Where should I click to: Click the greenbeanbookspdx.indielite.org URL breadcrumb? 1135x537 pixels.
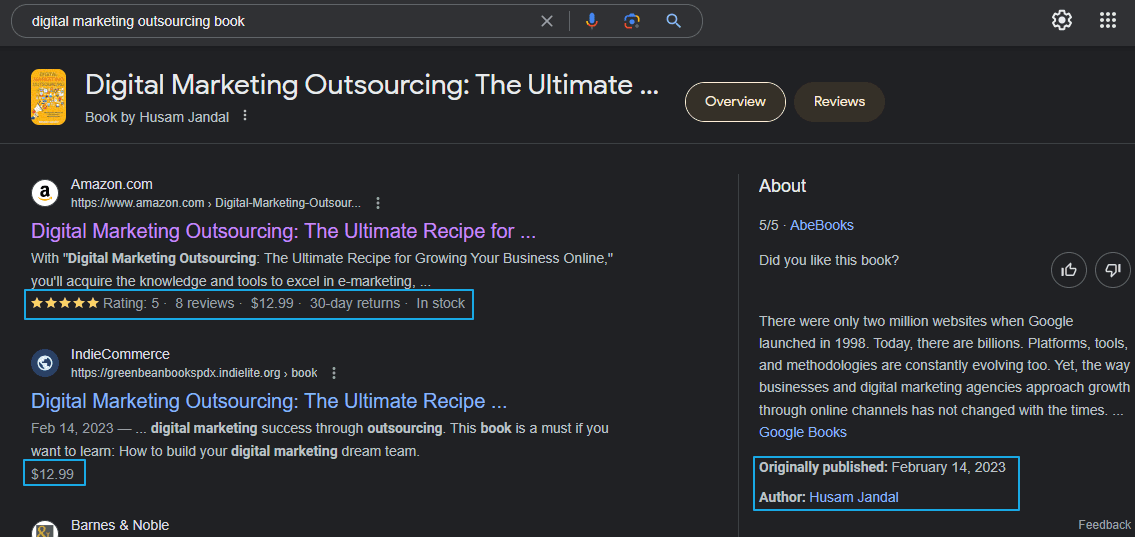click(x=194, y=373)
